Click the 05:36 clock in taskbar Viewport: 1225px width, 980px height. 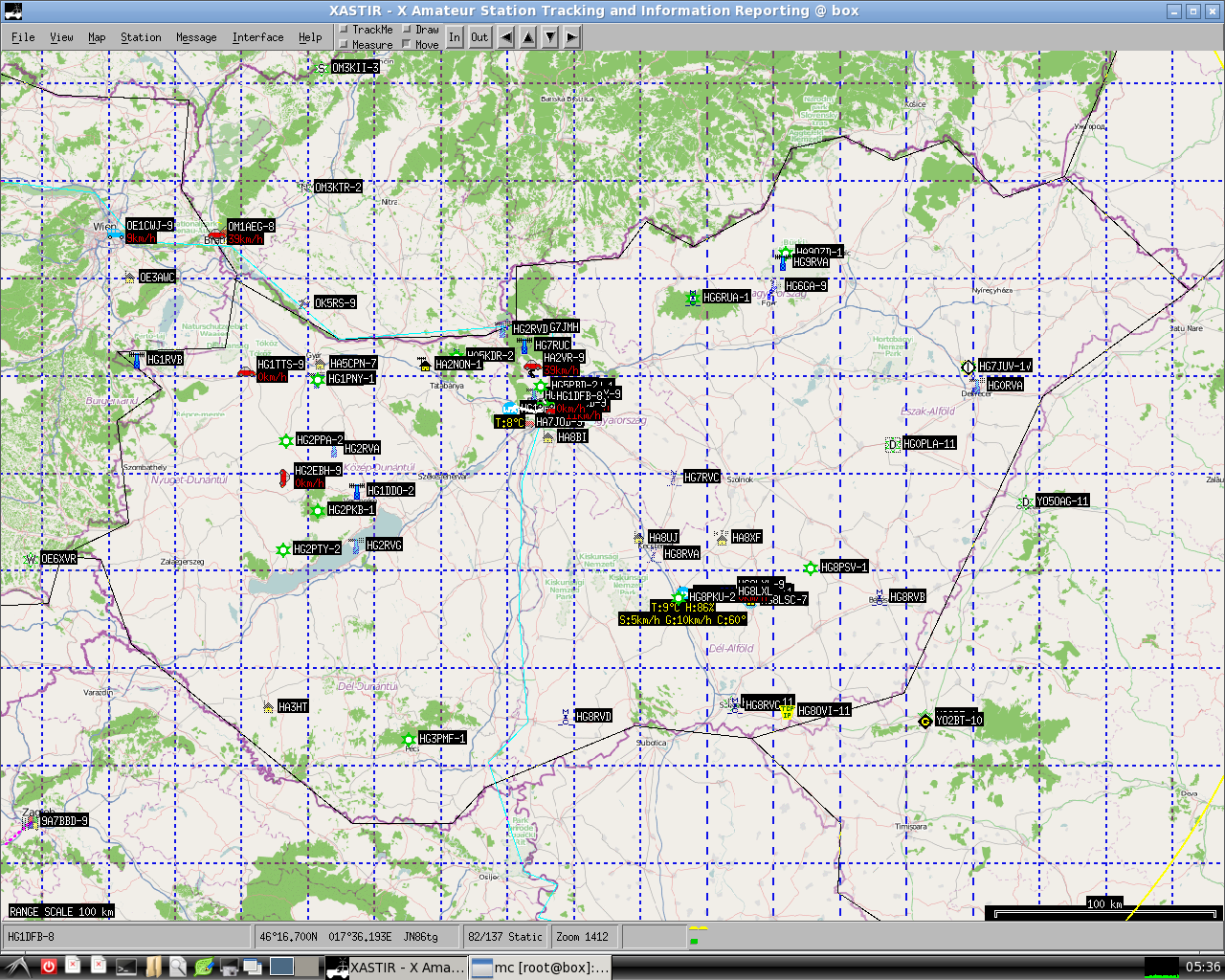point(1203,968)
